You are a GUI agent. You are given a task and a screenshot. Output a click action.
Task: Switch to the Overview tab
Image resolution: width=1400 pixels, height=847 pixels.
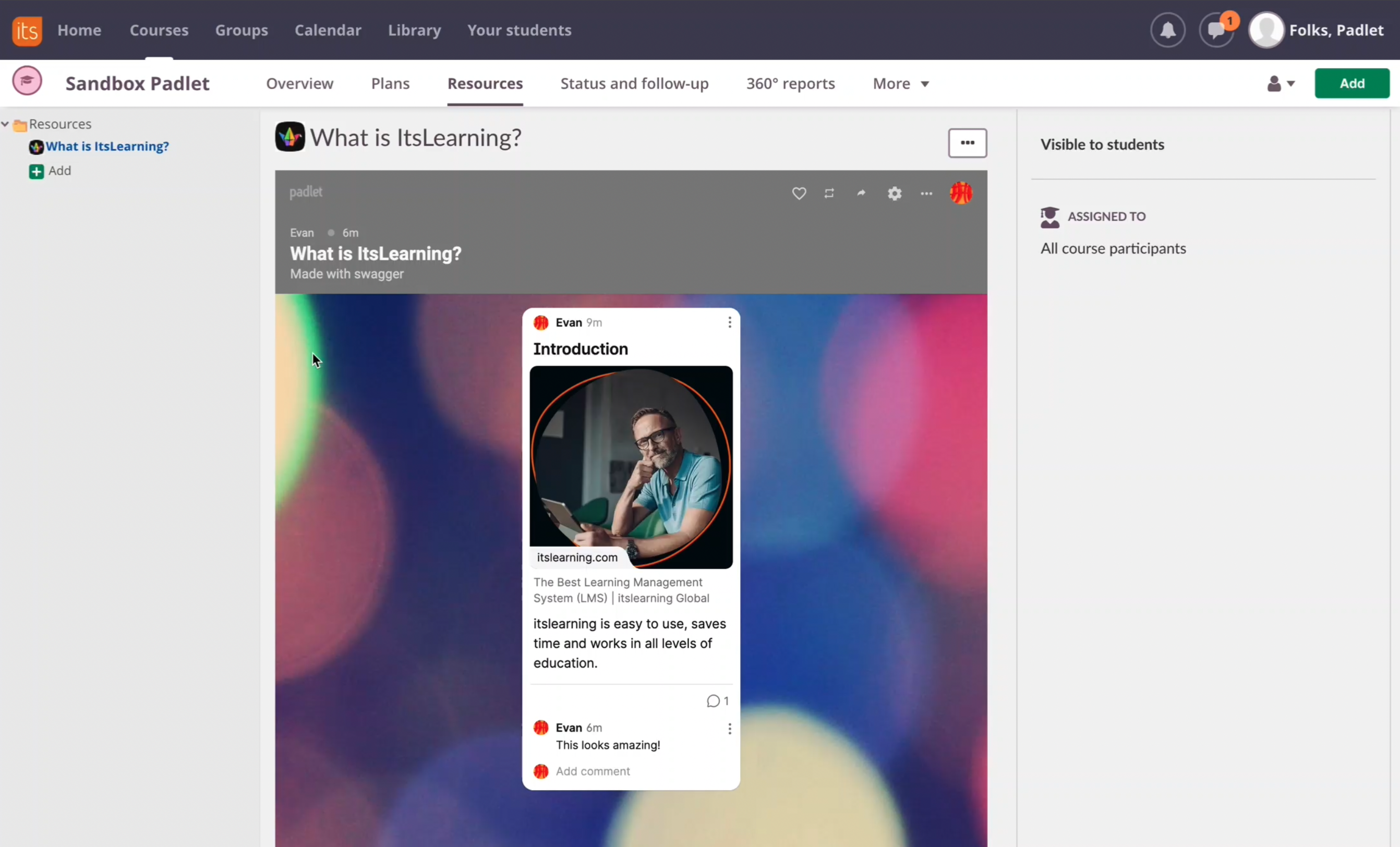pyautogui.click(x=299, y=83)
